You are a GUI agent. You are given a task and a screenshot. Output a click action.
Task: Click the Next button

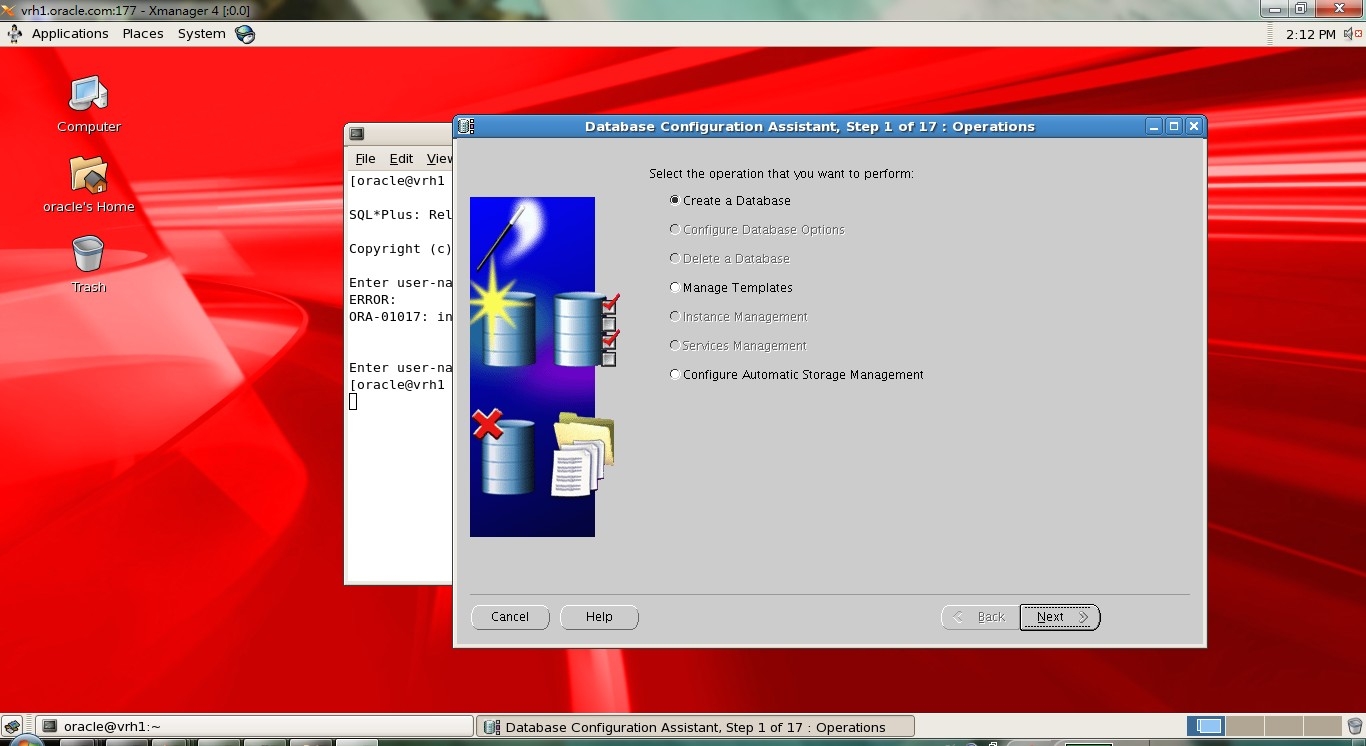(x=1060, y=617)
